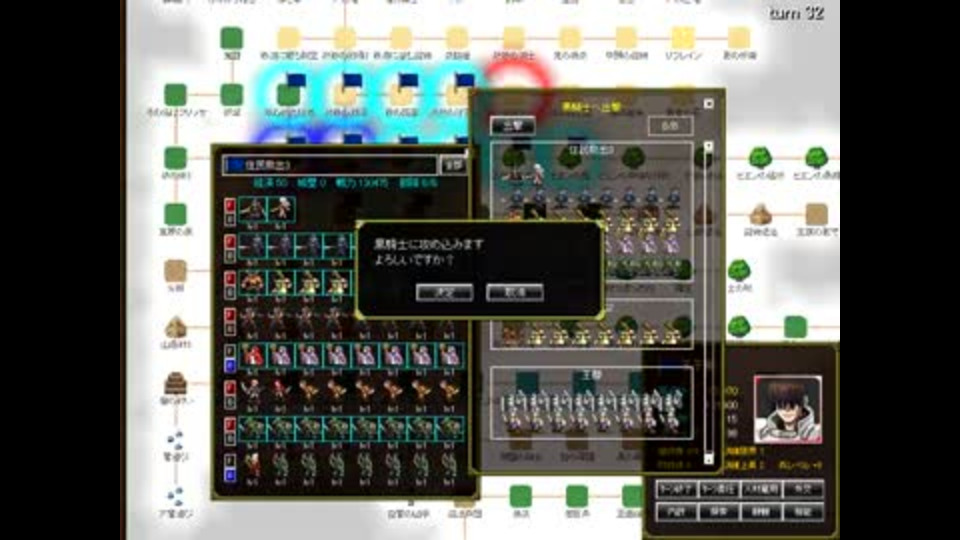
Task: Click the last button in command panel bottom row
Action: (803, 511)
